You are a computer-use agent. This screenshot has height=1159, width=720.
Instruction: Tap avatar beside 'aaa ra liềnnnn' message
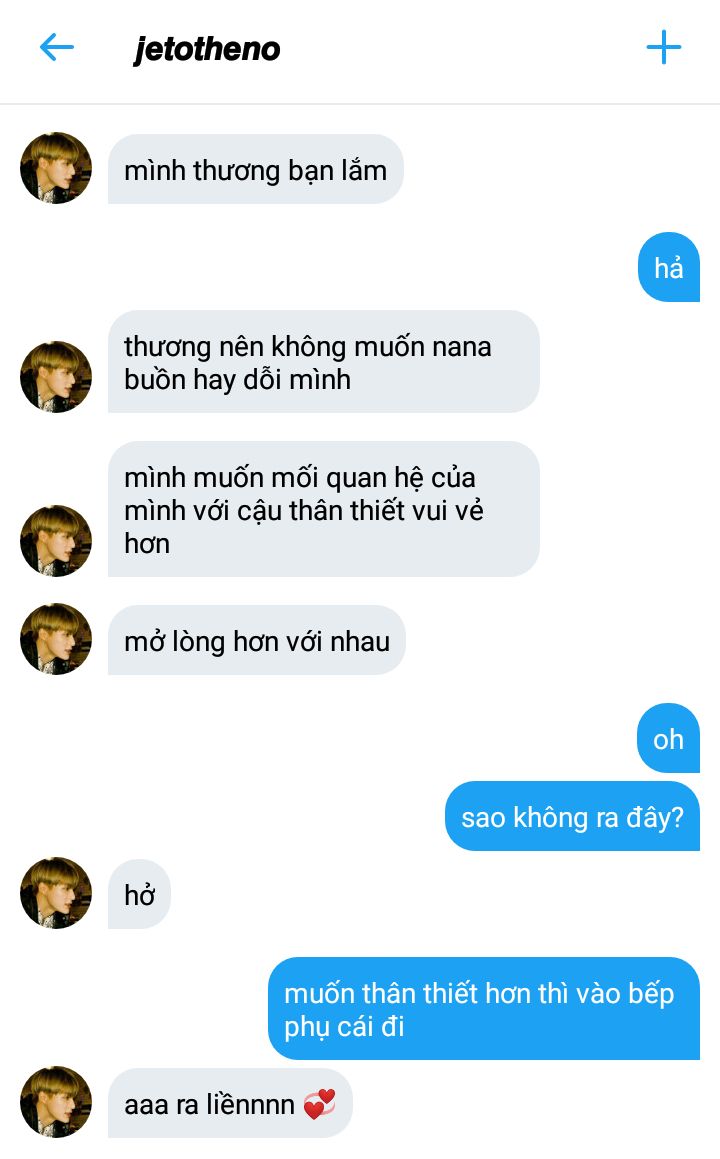coord(56,1101)
